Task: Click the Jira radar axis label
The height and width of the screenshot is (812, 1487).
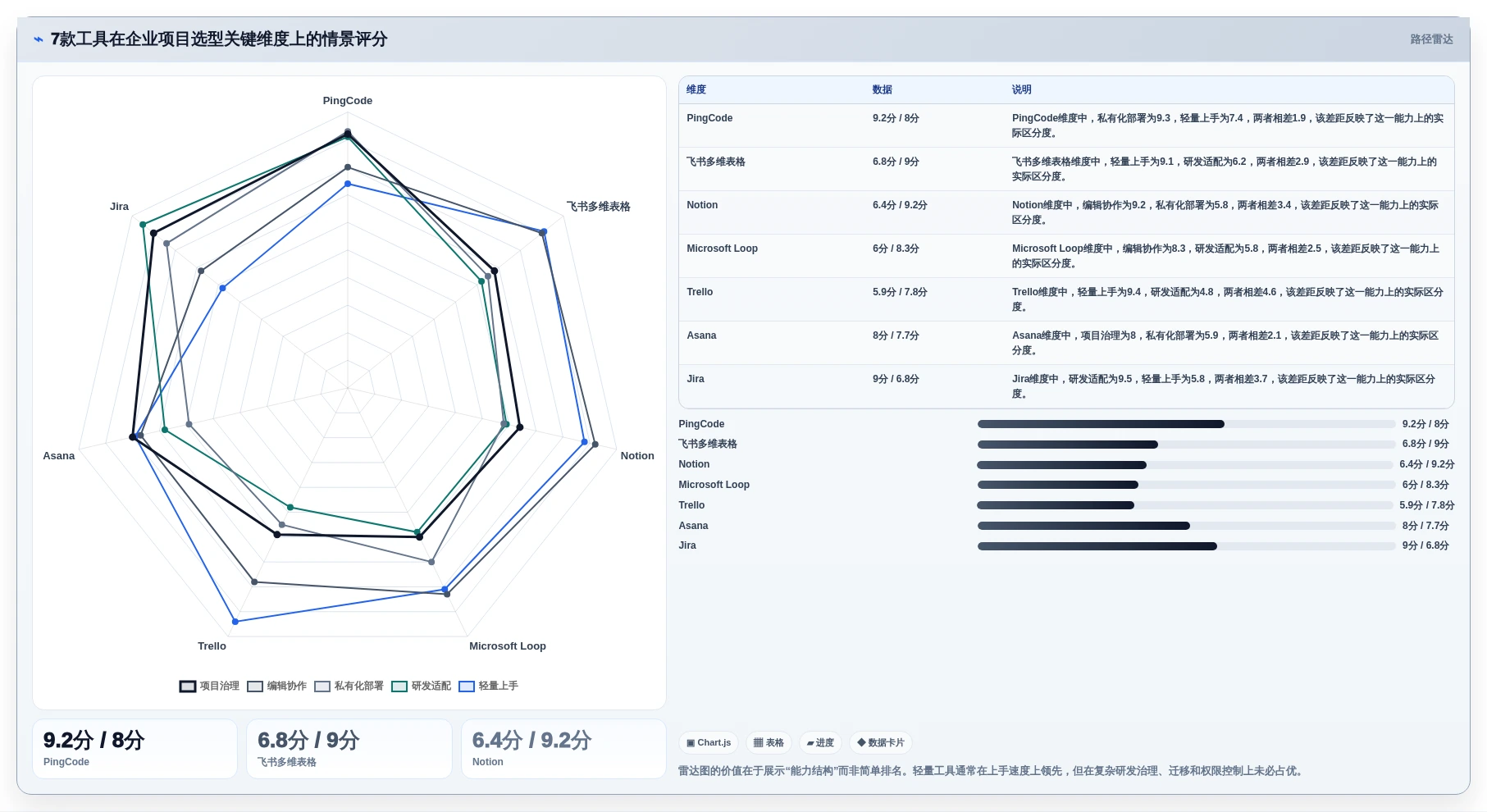Action: coord(120,207)
